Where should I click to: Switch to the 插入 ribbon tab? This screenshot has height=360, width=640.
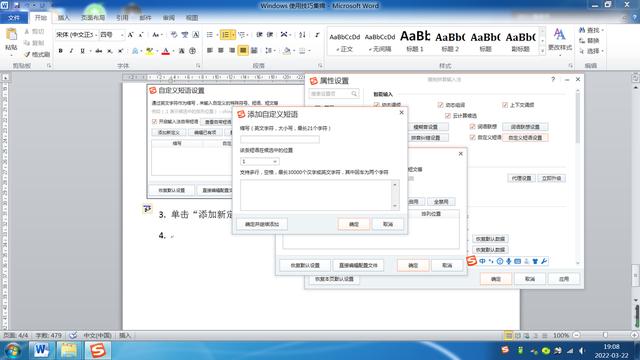[64, 18]
